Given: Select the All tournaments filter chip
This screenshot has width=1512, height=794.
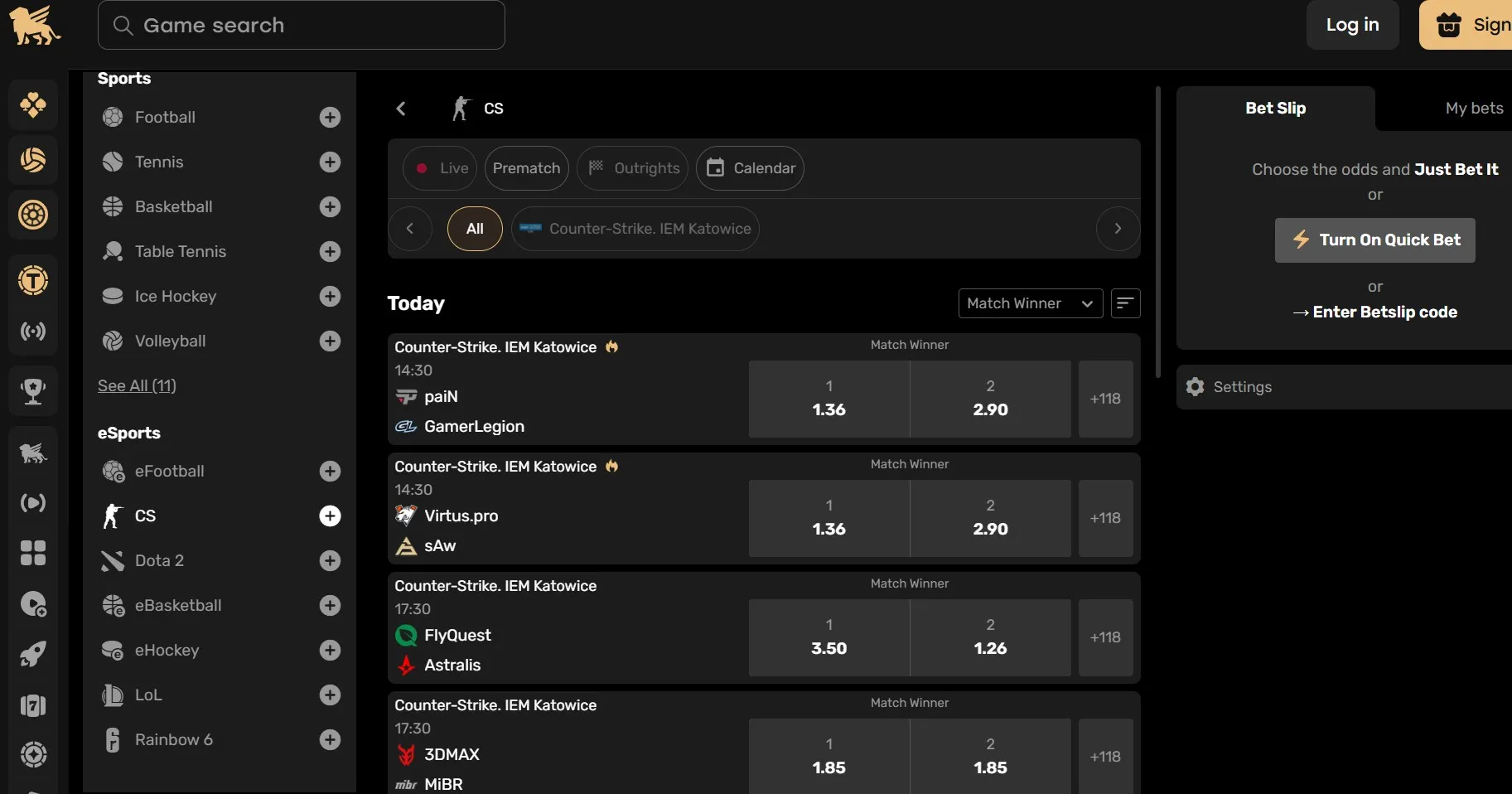Looking at the screenshot, I should coord(475,229).
